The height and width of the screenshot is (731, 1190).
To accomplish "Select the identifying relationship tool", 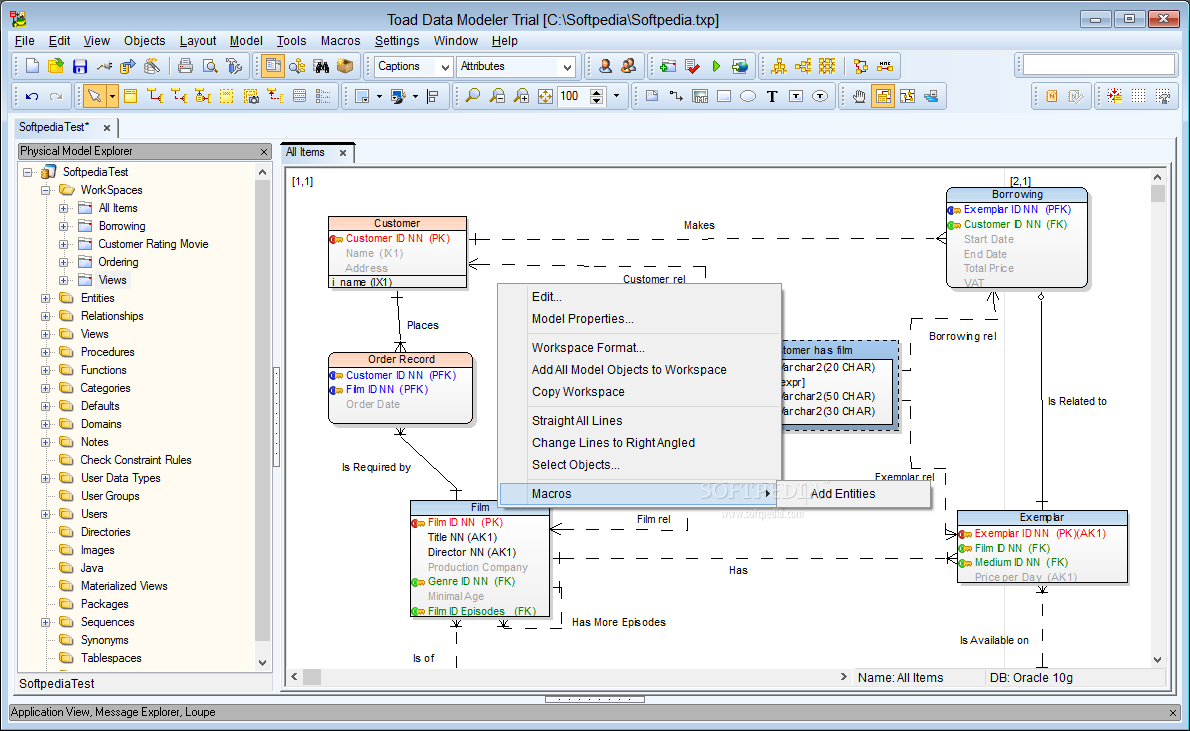I will (155, 96).
